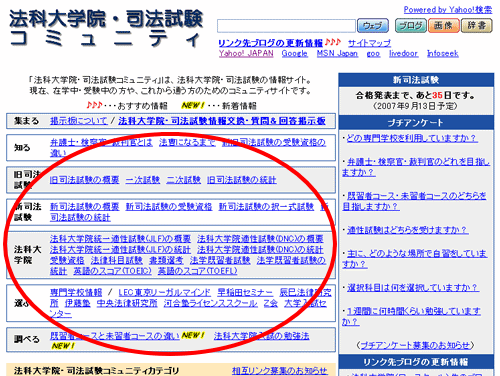500x376 pixels.
Task: Open 英語のスコア(TOEFL) link
Action: click(x=197, y=271)
